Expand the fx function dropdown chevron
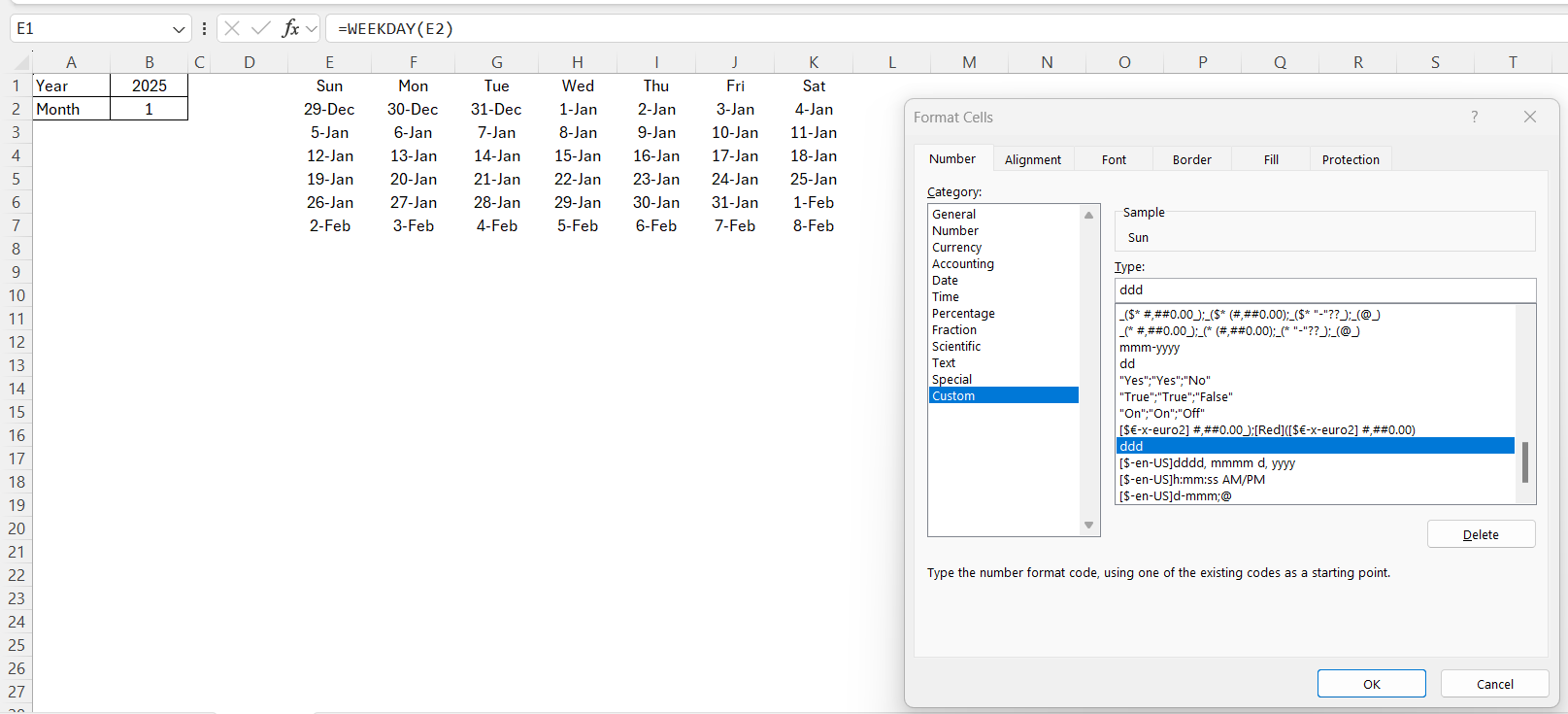 (312, 29)
